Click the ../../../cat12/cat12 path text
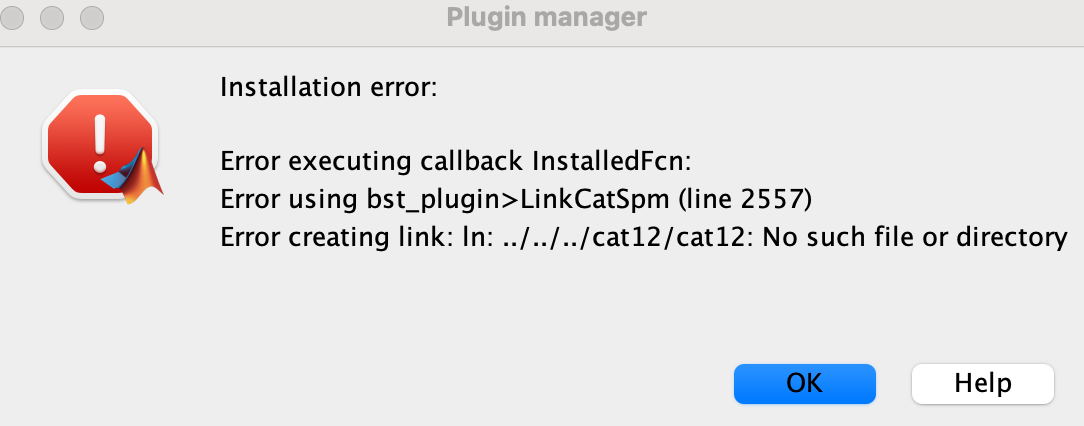Image resolution: width=1084 pixels, height=426 pixels. point(626,237)
